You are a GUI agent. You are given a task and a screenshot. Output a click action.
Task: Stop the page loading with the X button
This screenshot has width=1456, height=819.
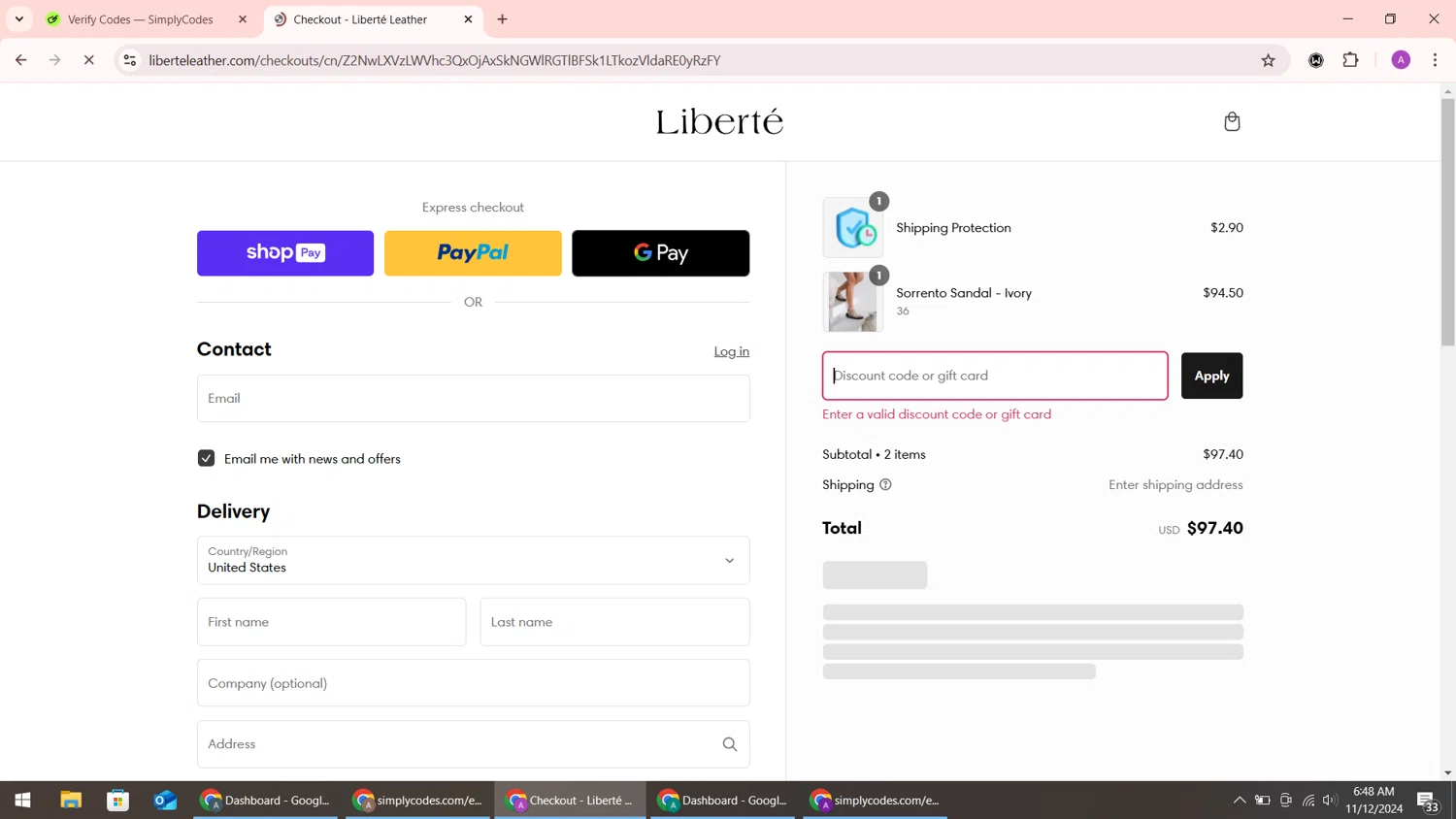88,60
